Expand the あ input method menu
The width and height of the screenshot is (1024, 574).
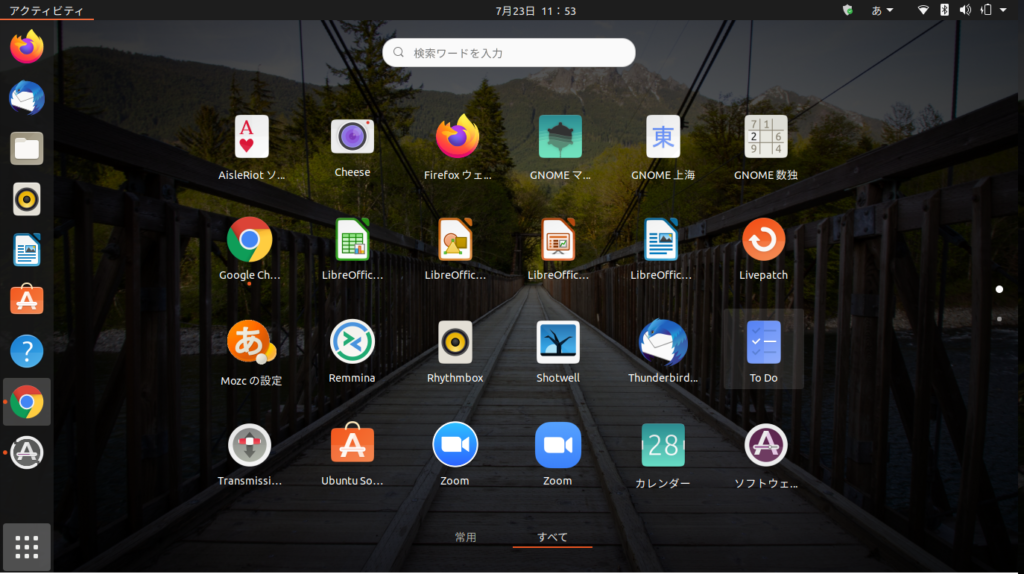(882, 10)
